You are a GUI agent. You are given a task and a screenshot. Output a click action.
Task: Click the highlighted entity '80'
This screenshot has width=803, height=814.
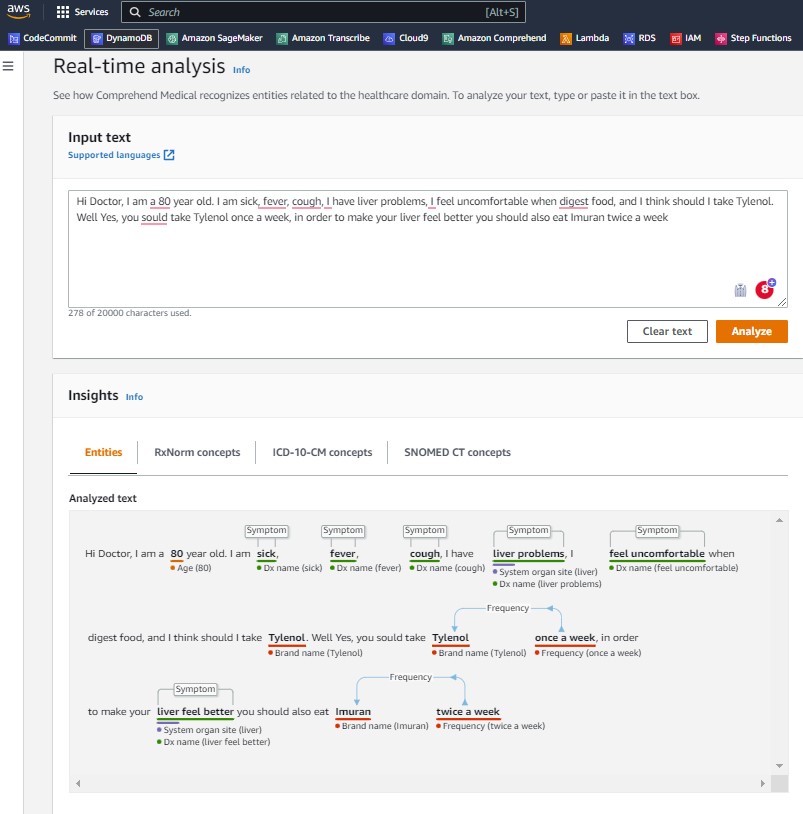(x=176, y=553)
